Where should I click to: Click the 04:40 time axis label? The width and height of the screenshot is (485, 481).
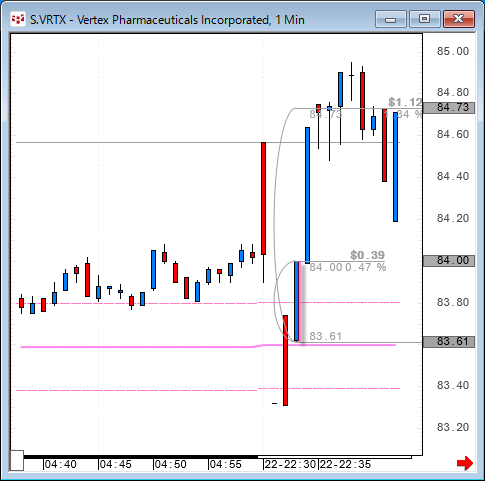(x=60, y=464)
